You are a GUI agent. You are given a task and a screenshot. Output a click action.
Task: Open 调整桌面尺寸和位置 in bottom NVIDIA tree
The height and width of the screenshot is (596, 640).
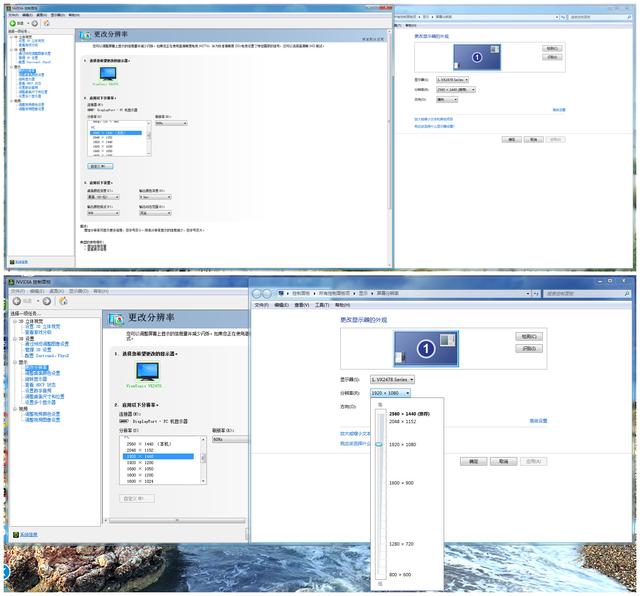(x=44, y=396)
